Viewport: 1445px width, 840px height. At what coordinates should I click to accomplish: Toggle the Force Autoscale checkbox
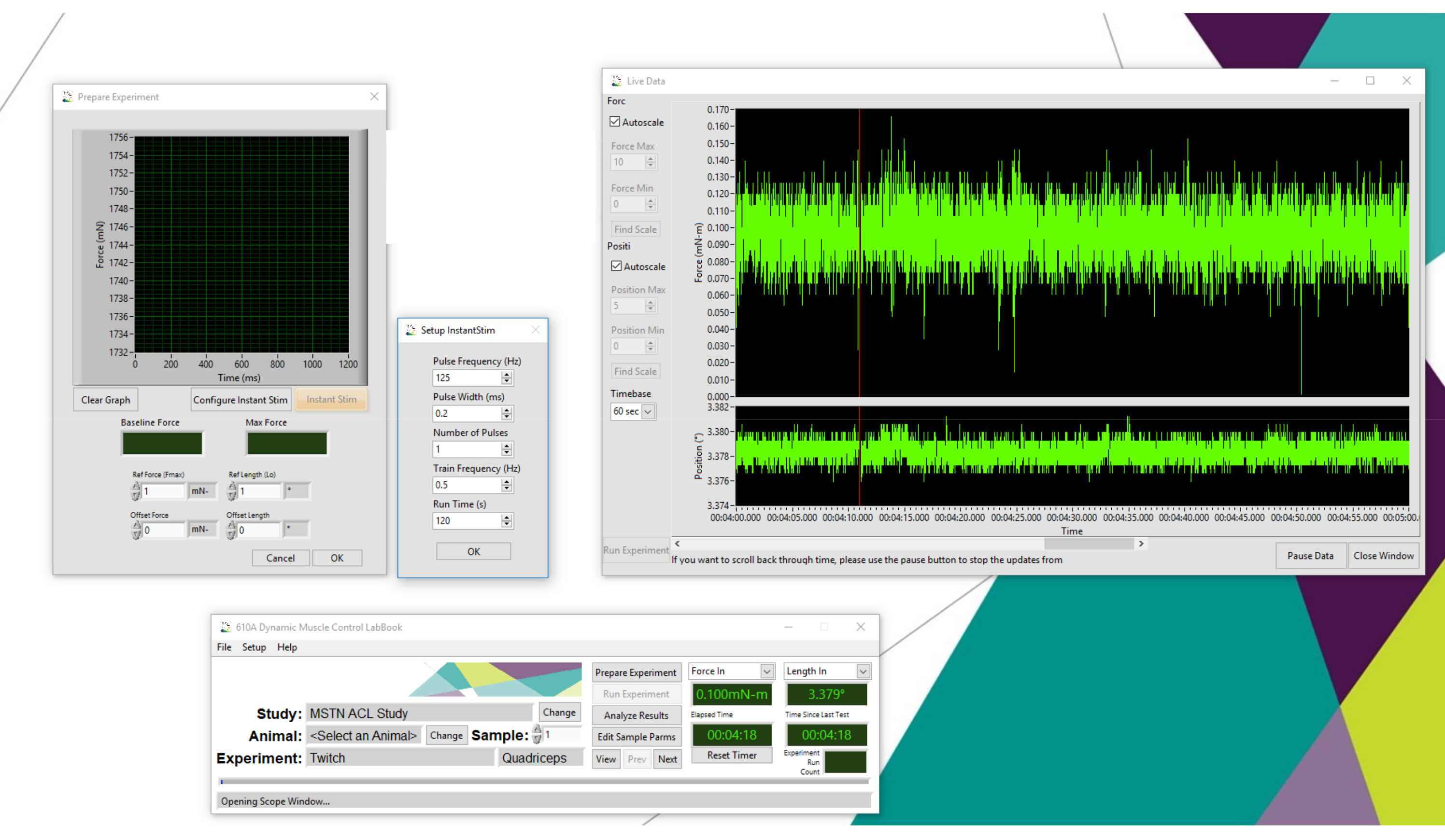[x=615, y=122]
